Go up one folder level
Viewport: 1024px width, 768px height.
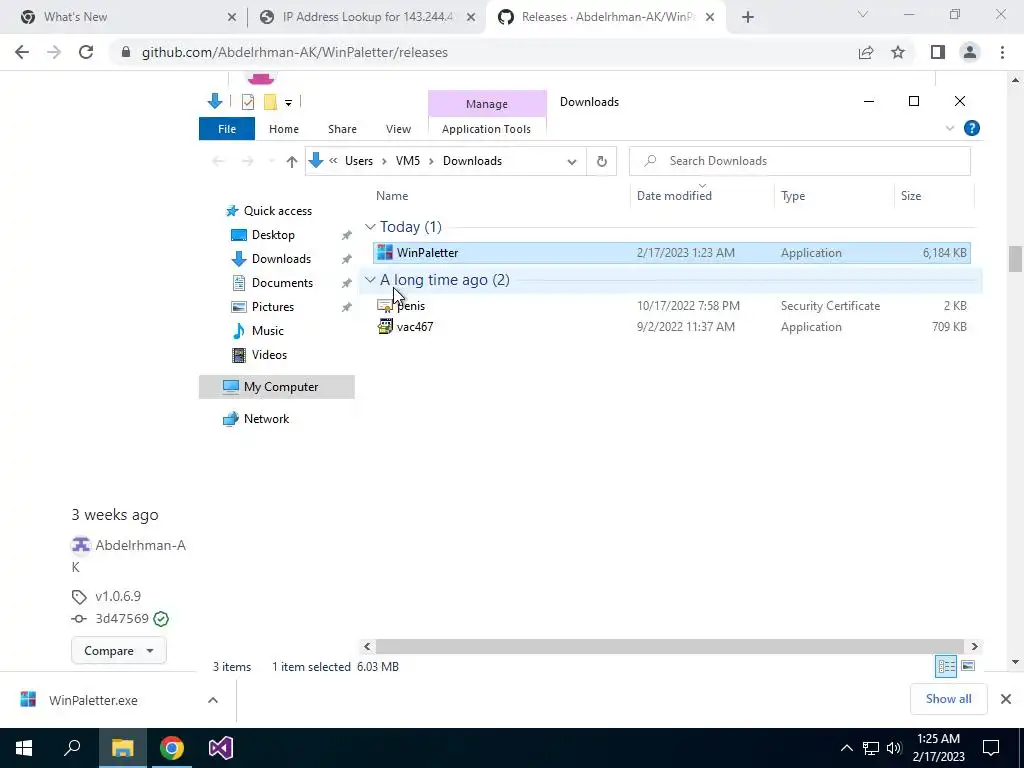pos(291,161)
